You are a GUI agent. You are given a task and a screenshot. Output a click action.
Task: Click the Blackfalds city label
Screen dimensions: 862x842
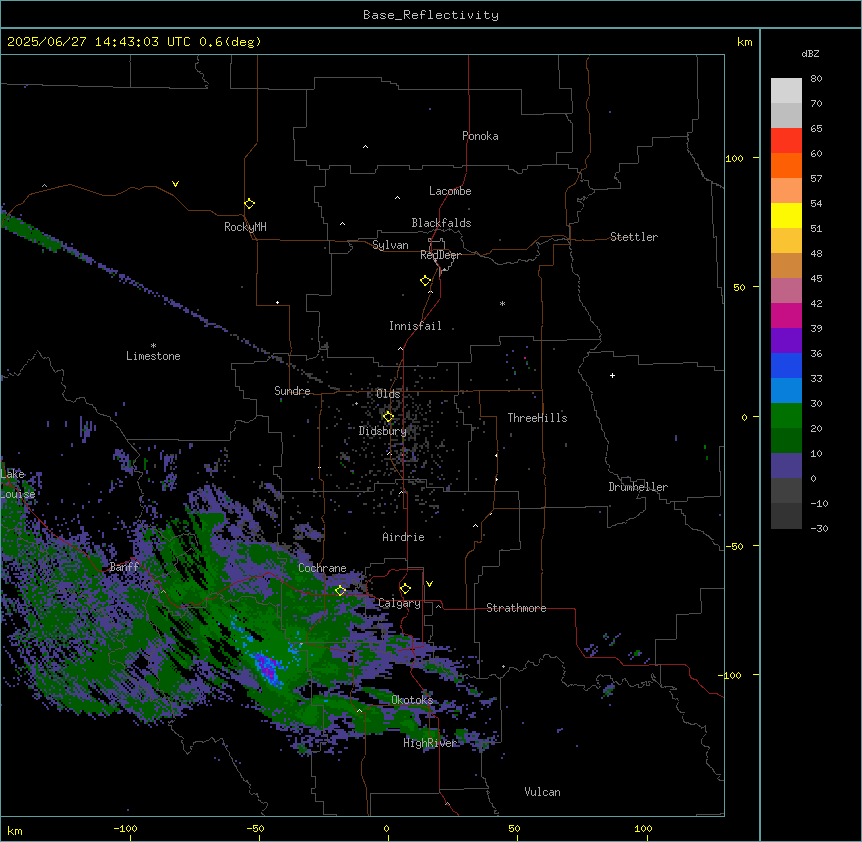coord(441,223)
